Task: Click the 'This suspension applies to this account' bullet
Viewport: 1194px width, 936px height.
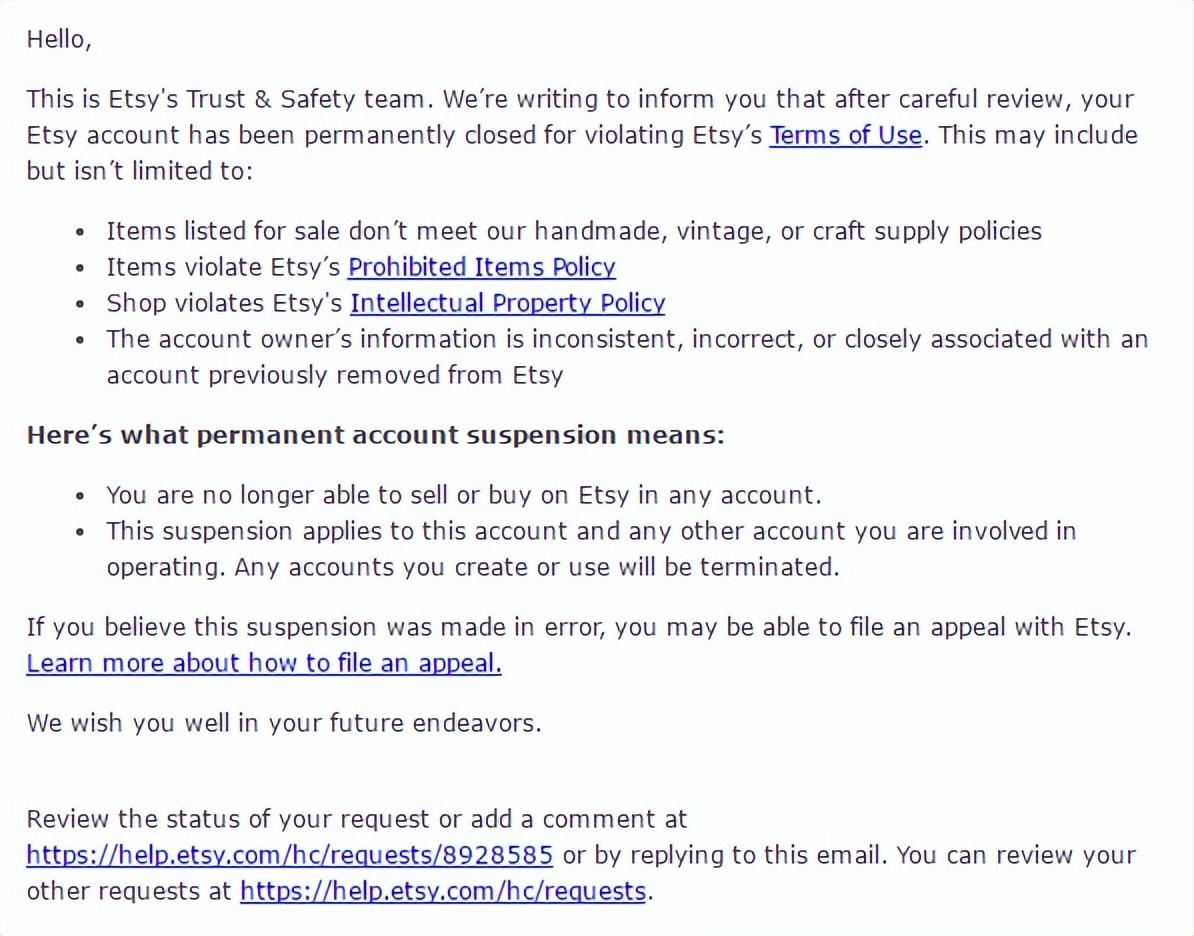Action: (590, 531)
